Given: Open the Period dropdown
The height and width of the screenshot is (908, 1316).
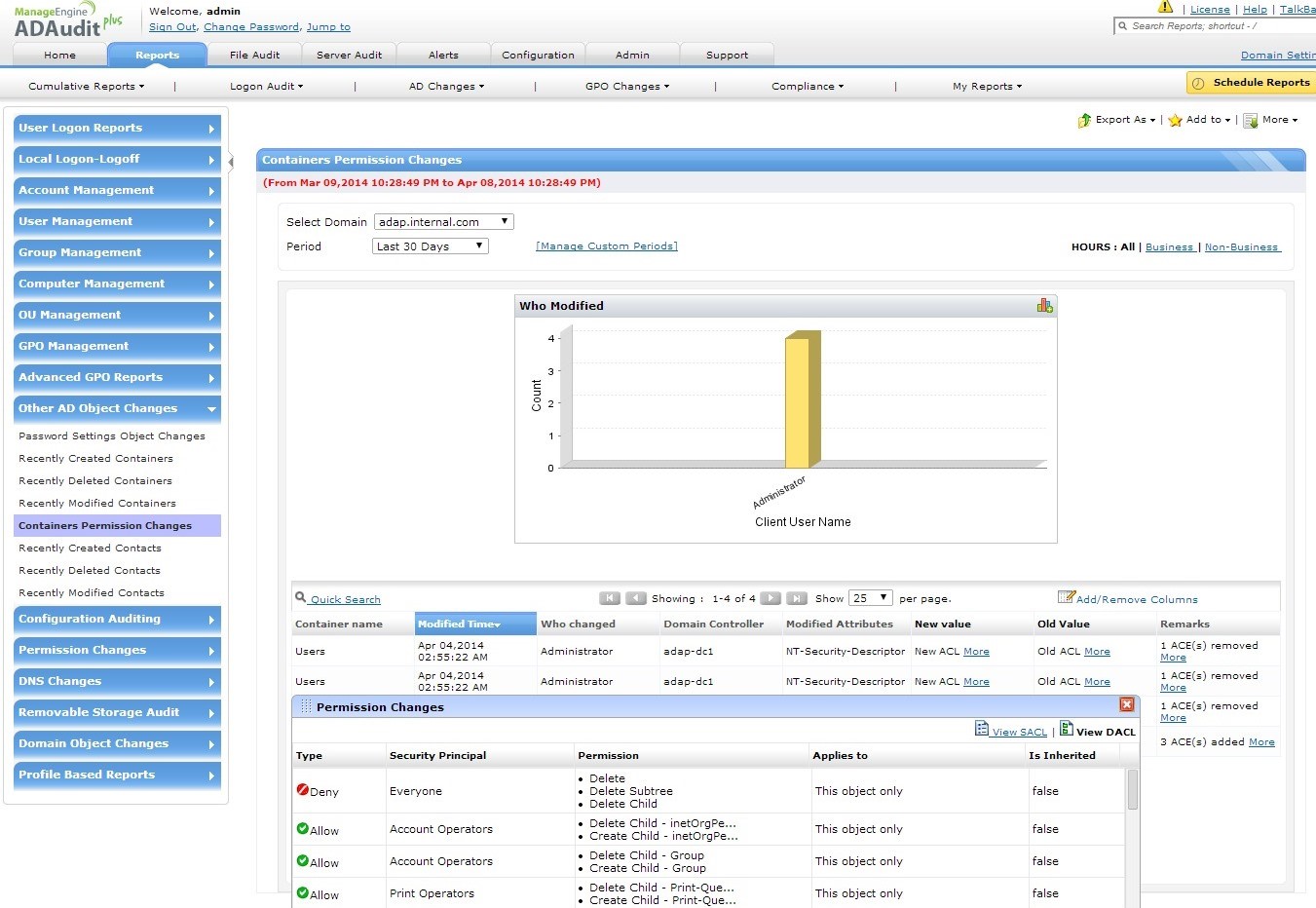Looking at the screenshot, I should [431, 246].
